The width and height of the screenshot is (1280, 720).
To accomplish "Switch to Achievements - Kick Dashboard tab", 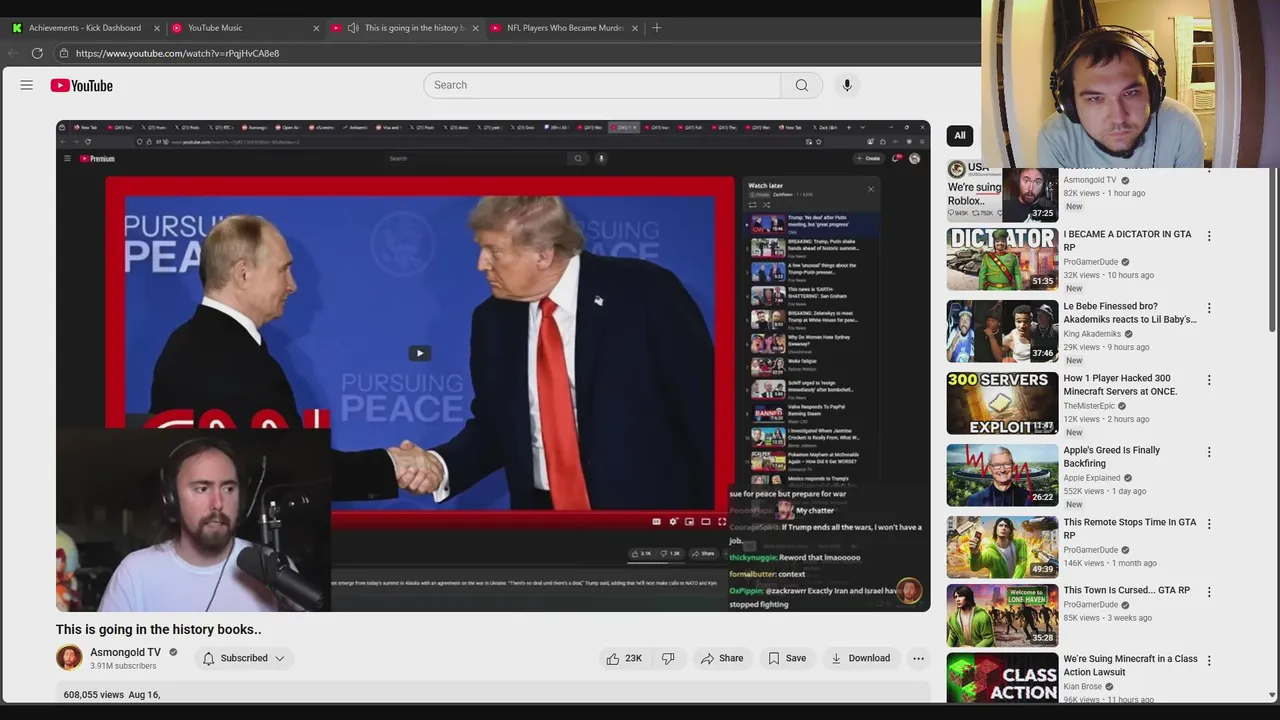I will [85, 28].
